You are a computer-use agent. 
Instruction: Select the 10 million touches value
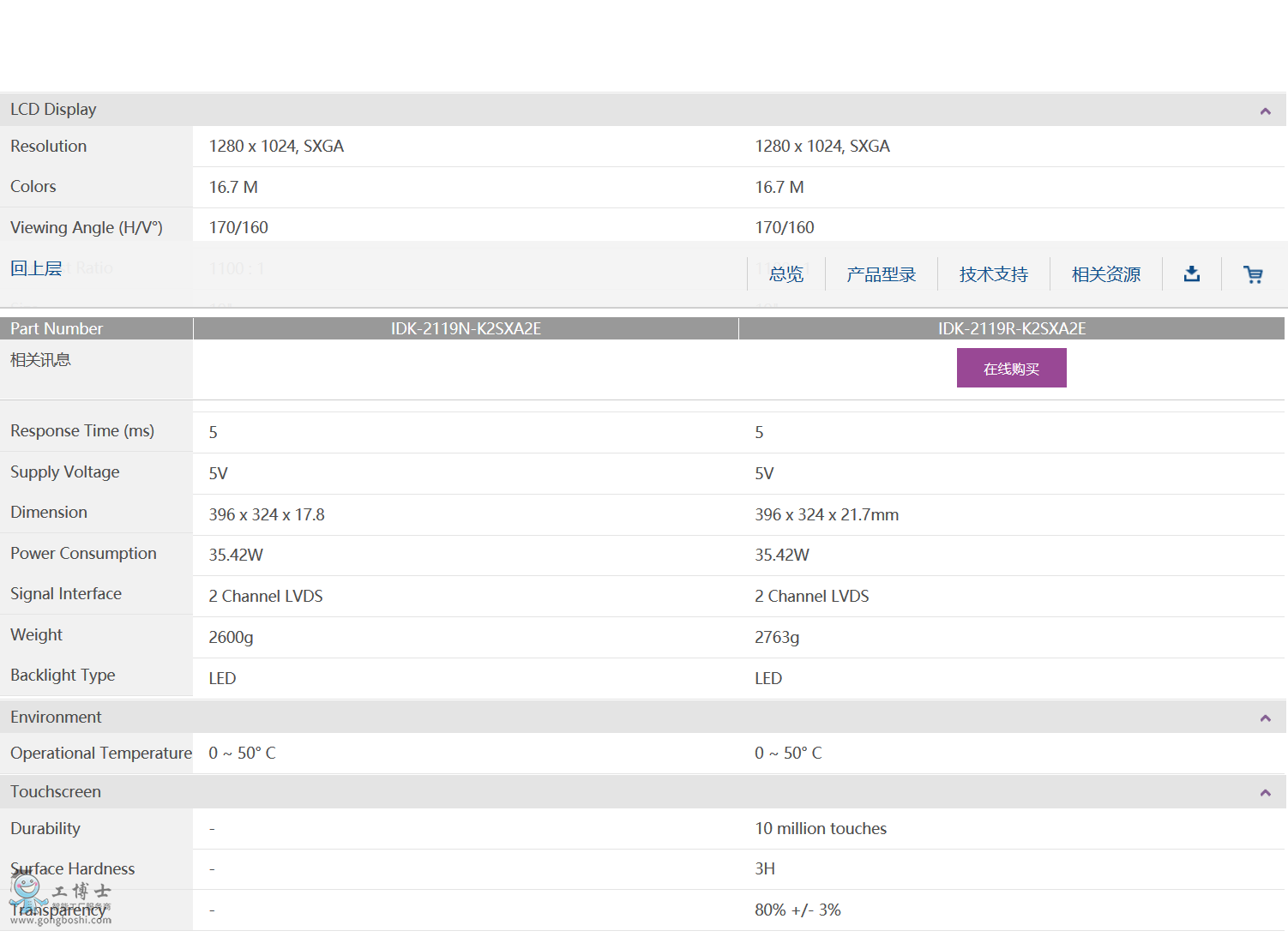(820, 828)
